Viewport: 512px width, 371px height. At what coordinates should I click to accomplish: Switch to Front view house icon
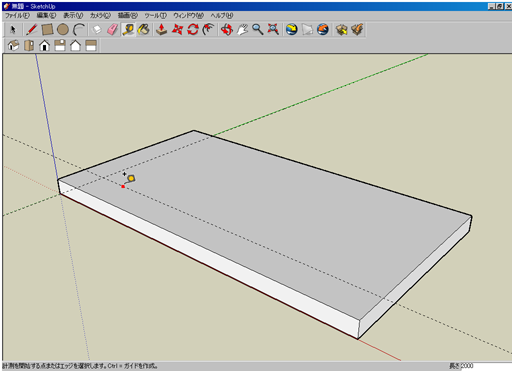click(x=44, y=45)
